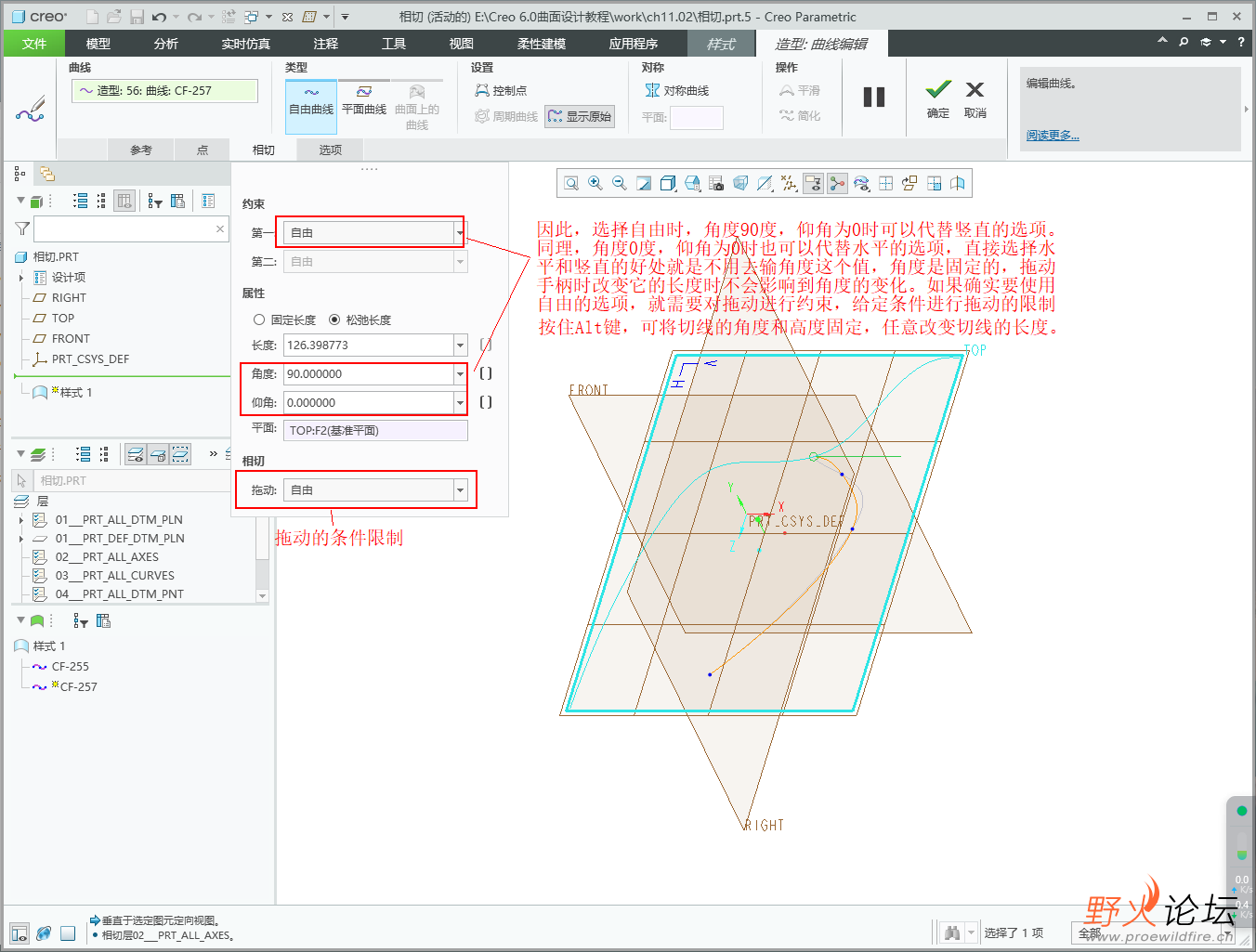Open quick access toolbar customize arrow
The width and height of the screenshot is (1256, 952).
pyautogui.click(x=345, y=17)
